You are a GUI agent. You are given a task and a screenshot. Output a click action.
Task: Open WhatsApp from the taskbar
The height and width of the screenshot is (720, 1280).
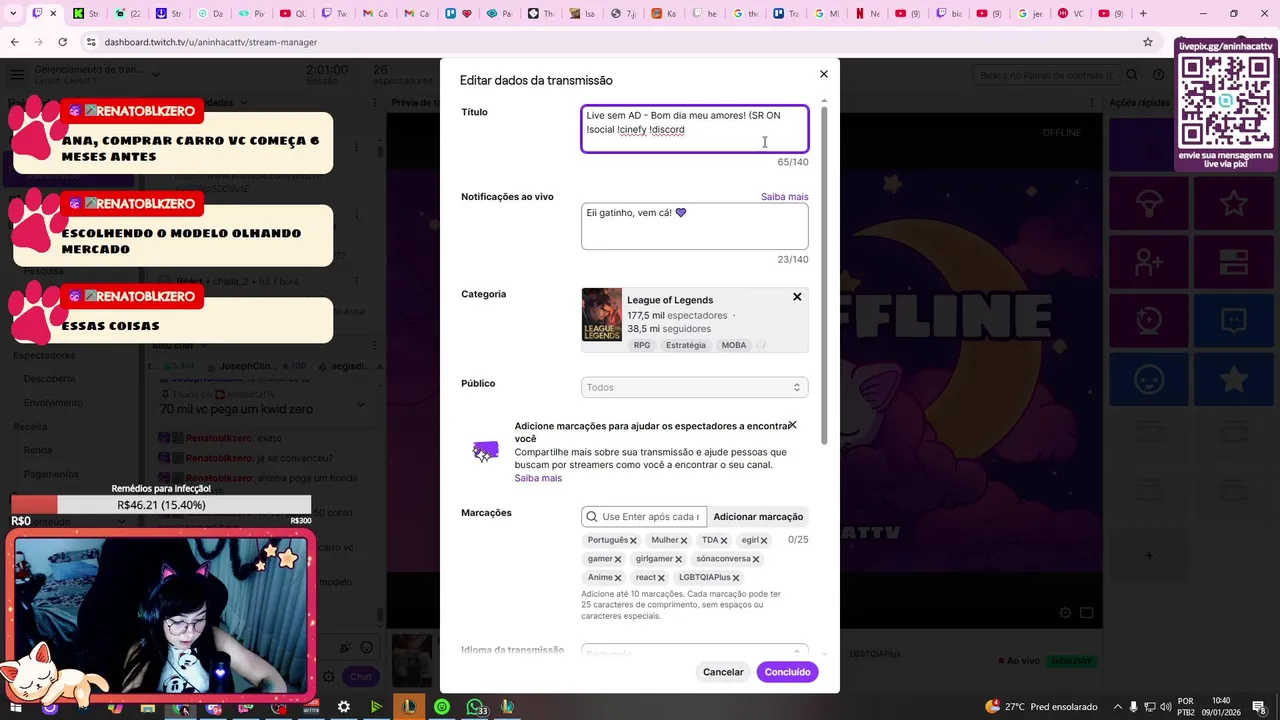pos(475,707)
